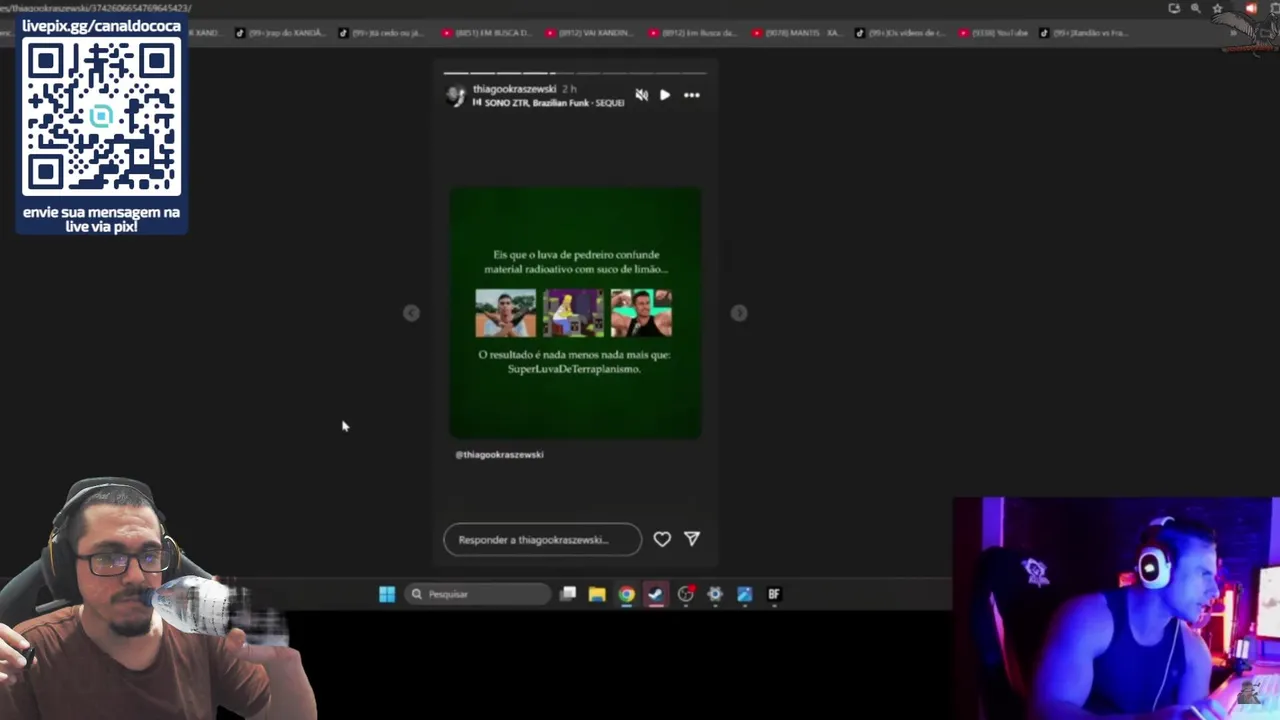Screen dimensions: 1280x720
Task: Click the install/cast icon in the address bar
Action: pos(1174,8)
